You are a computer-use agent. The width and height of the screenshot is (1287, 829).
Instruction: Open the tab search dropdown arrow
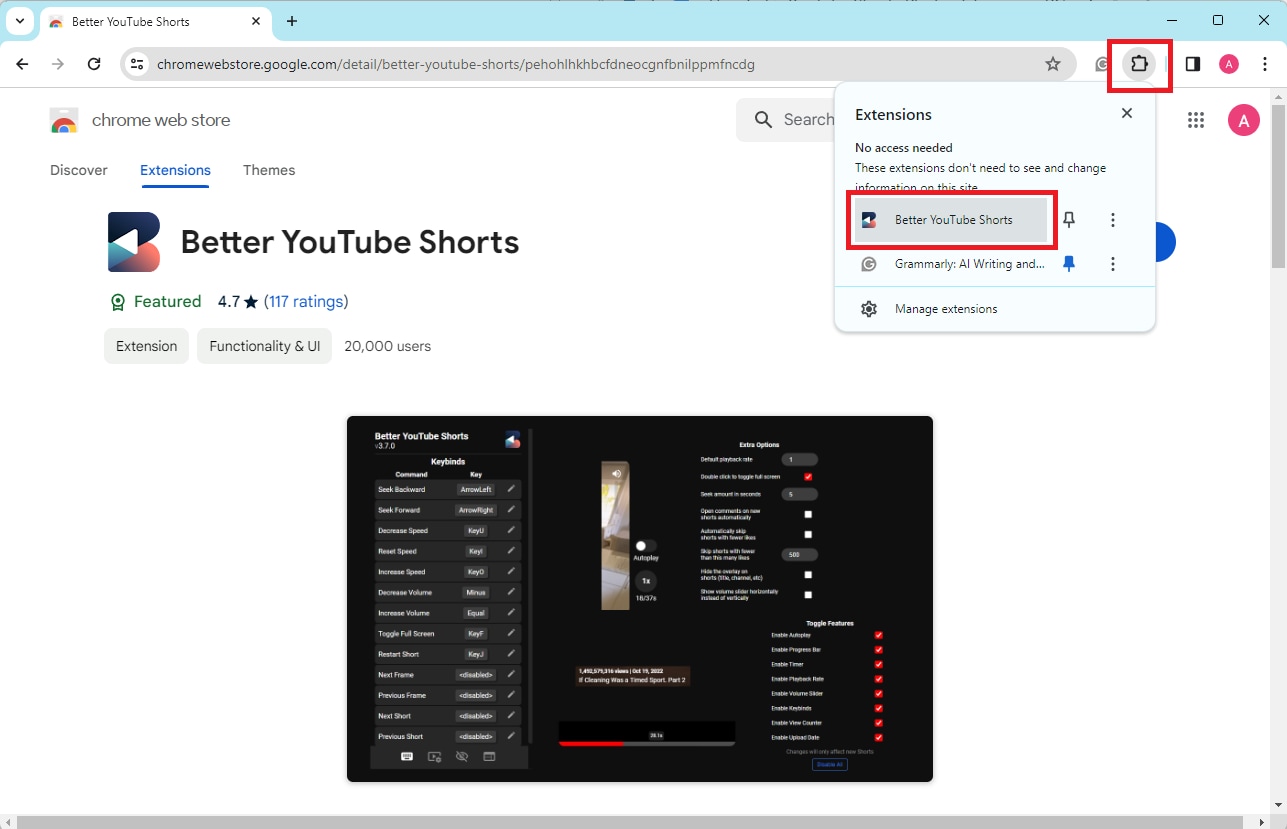tap(20, 21)
